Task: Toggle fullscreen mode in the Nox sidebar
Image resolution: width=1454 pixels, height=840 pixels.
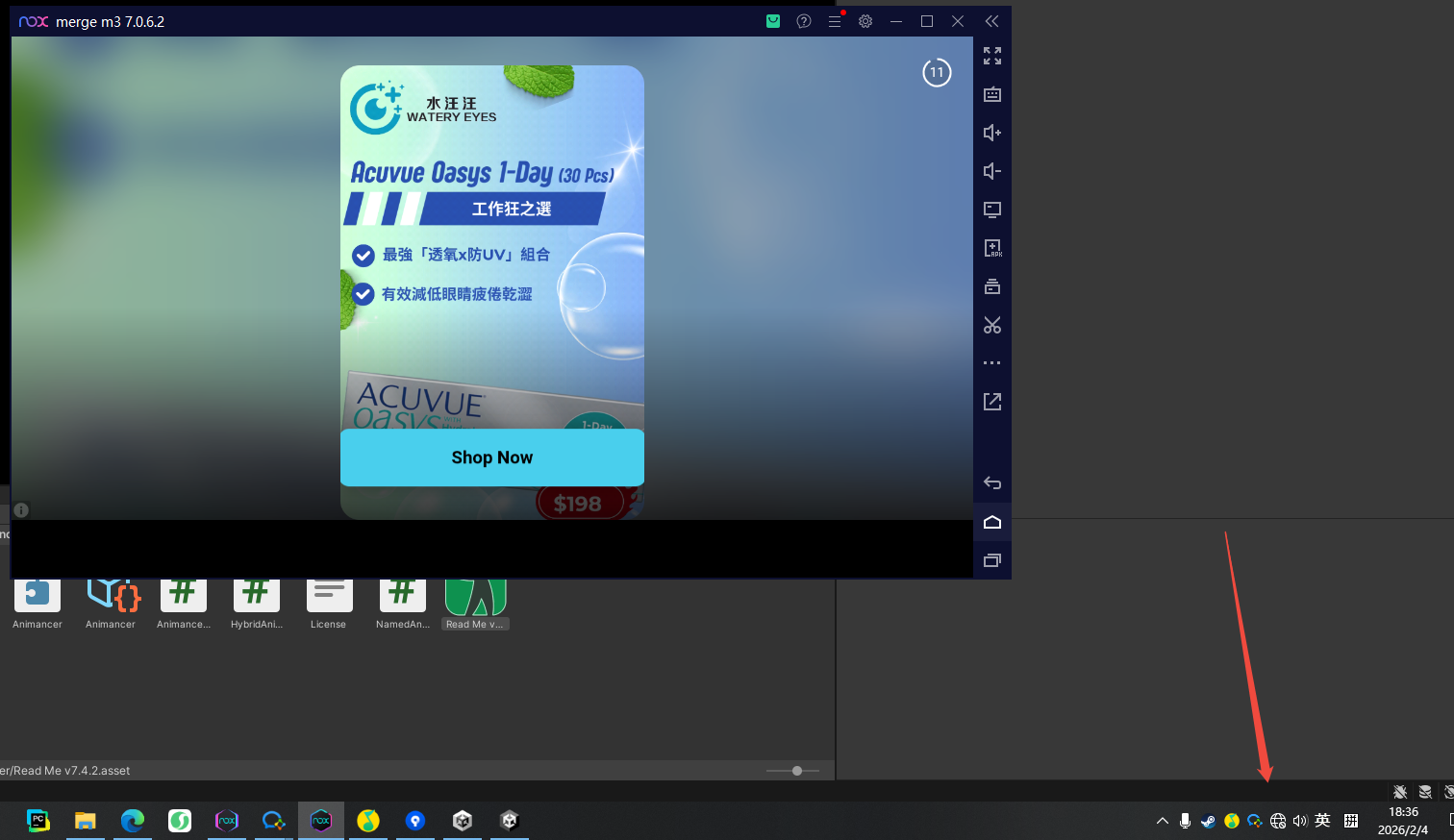Action: (x=991, y=56)
